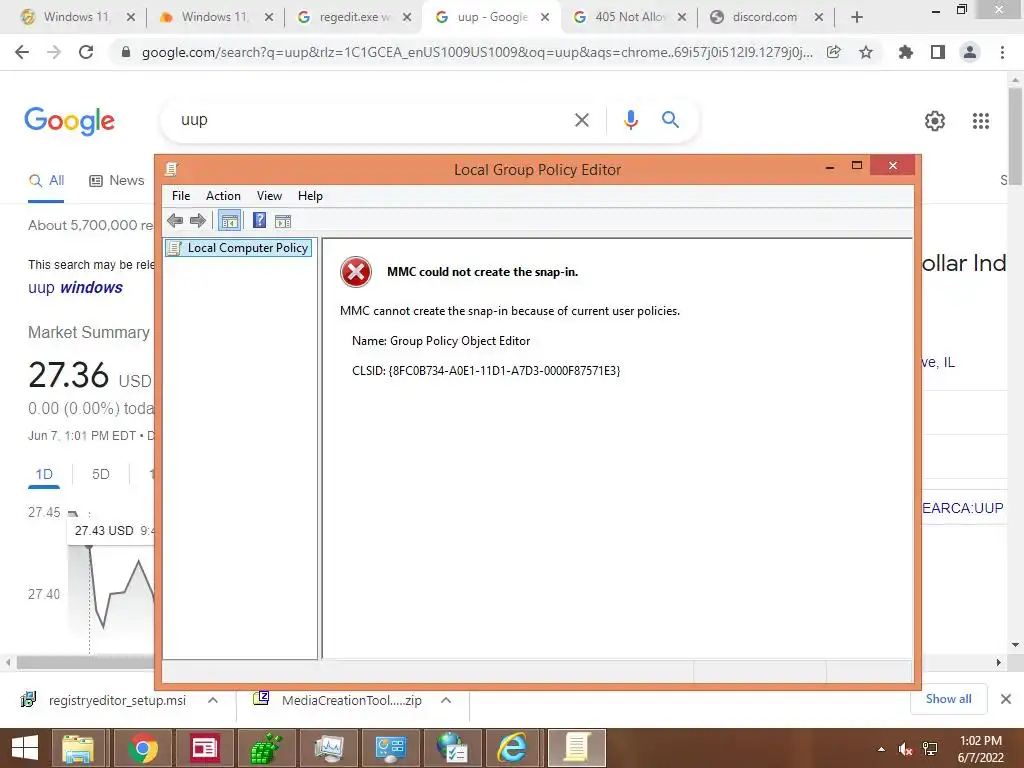Show hidden tray icons arrow
This screenshot has height=768, width=1024.
881,749
